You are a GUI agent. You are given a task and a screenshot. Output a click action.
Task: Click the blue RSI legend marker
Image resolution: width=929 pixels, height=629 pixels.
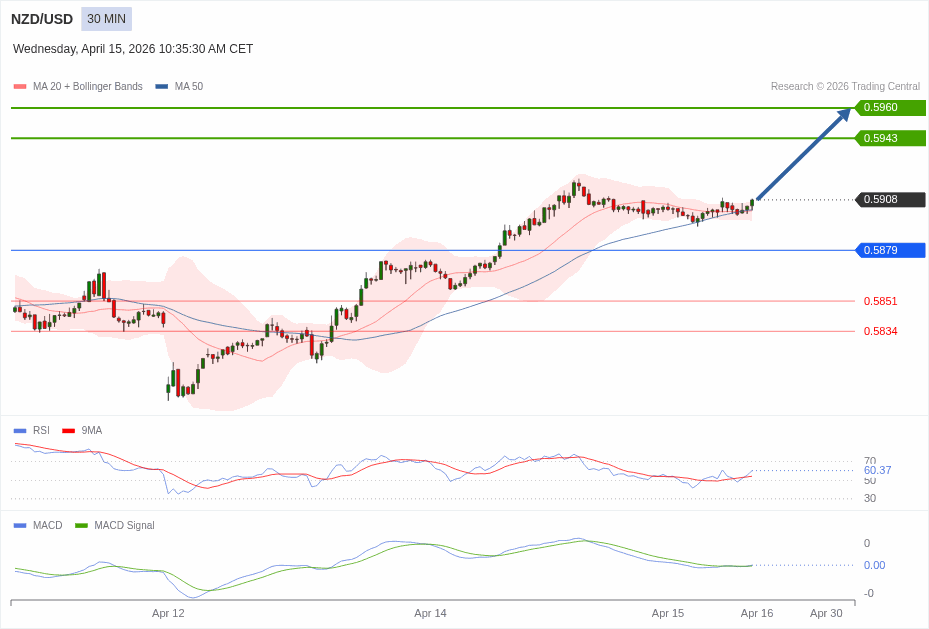(x=20, y=431)
